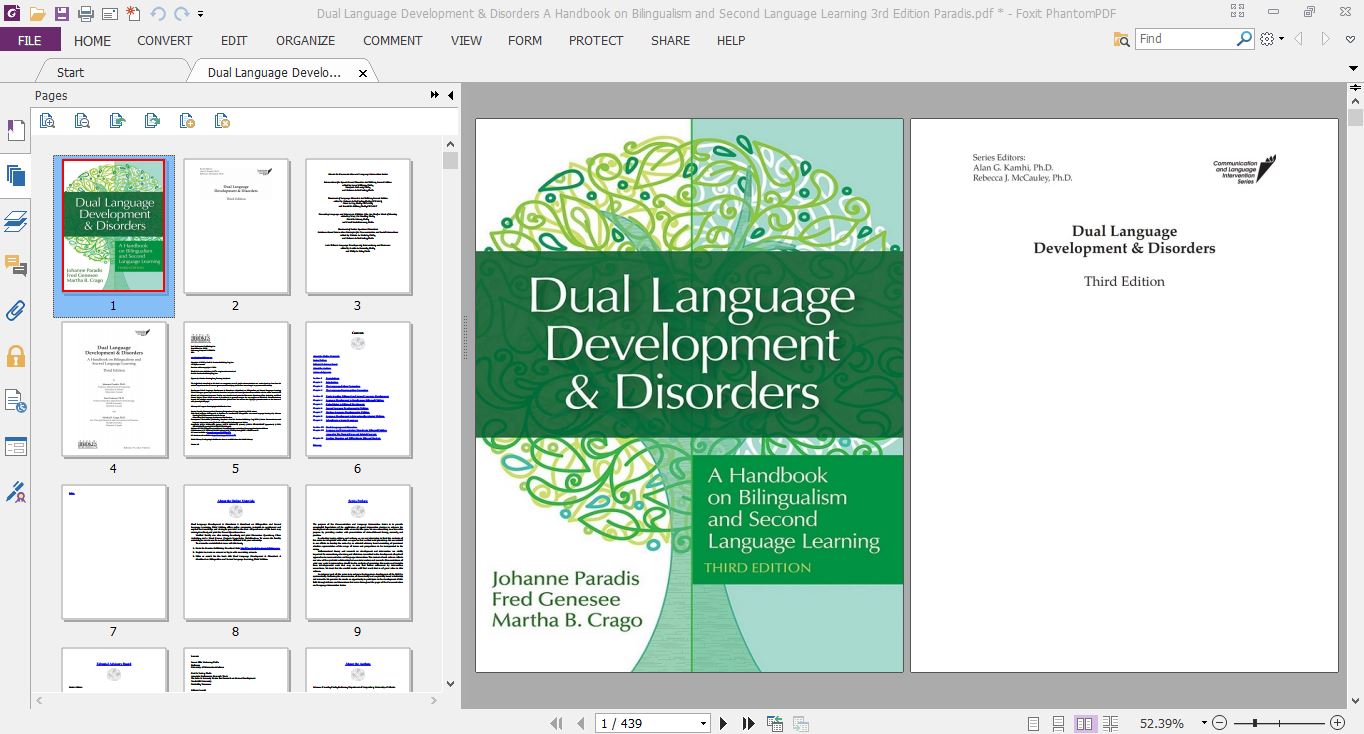Switch to the HOME ribbon tab
The width and height of the screenshot is (1364, 734).
[92, 40]
